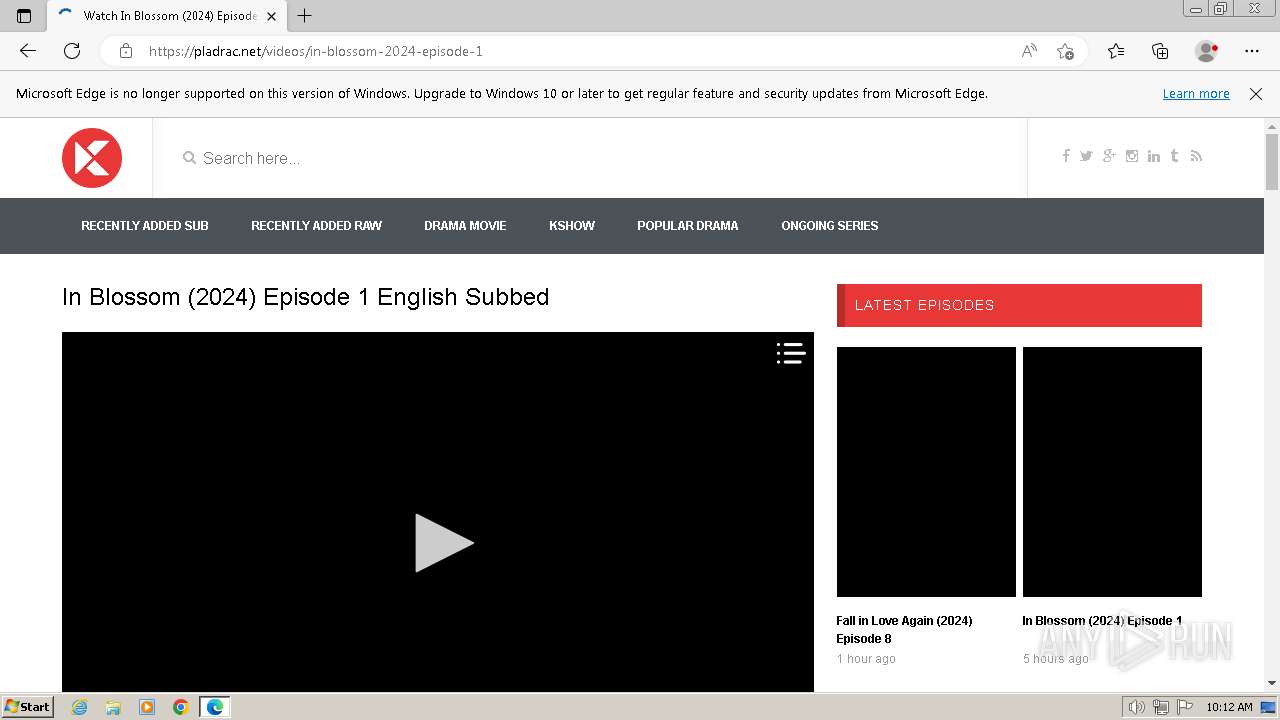Open Action Center flag in tray
The height and width of the screenshot is (720, 1280).
(x=1184, y=707)
